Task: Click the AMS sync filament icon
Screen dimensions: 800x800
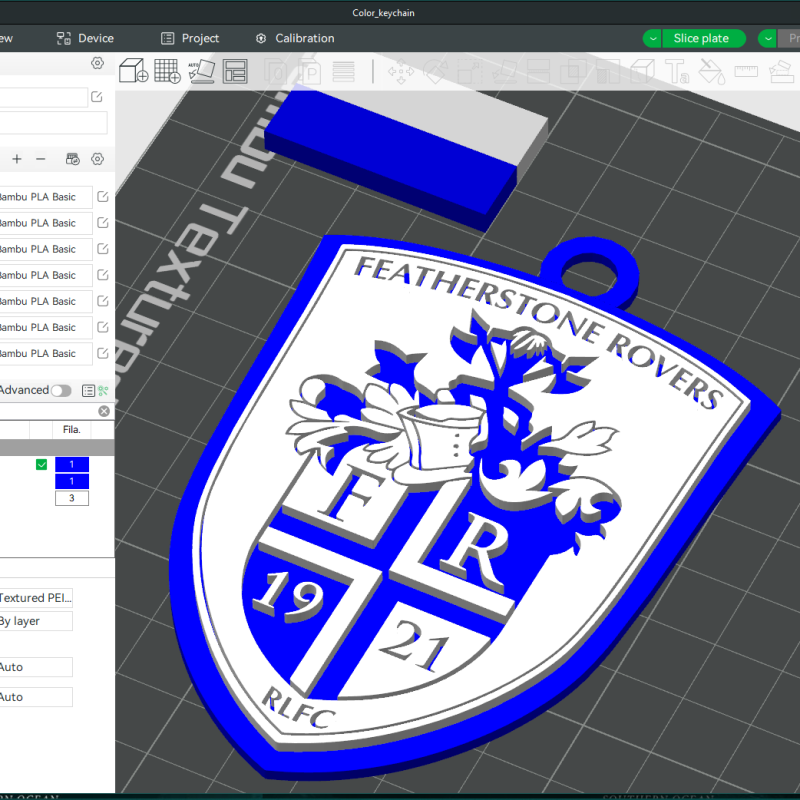Action: click(x=72, y=159)
